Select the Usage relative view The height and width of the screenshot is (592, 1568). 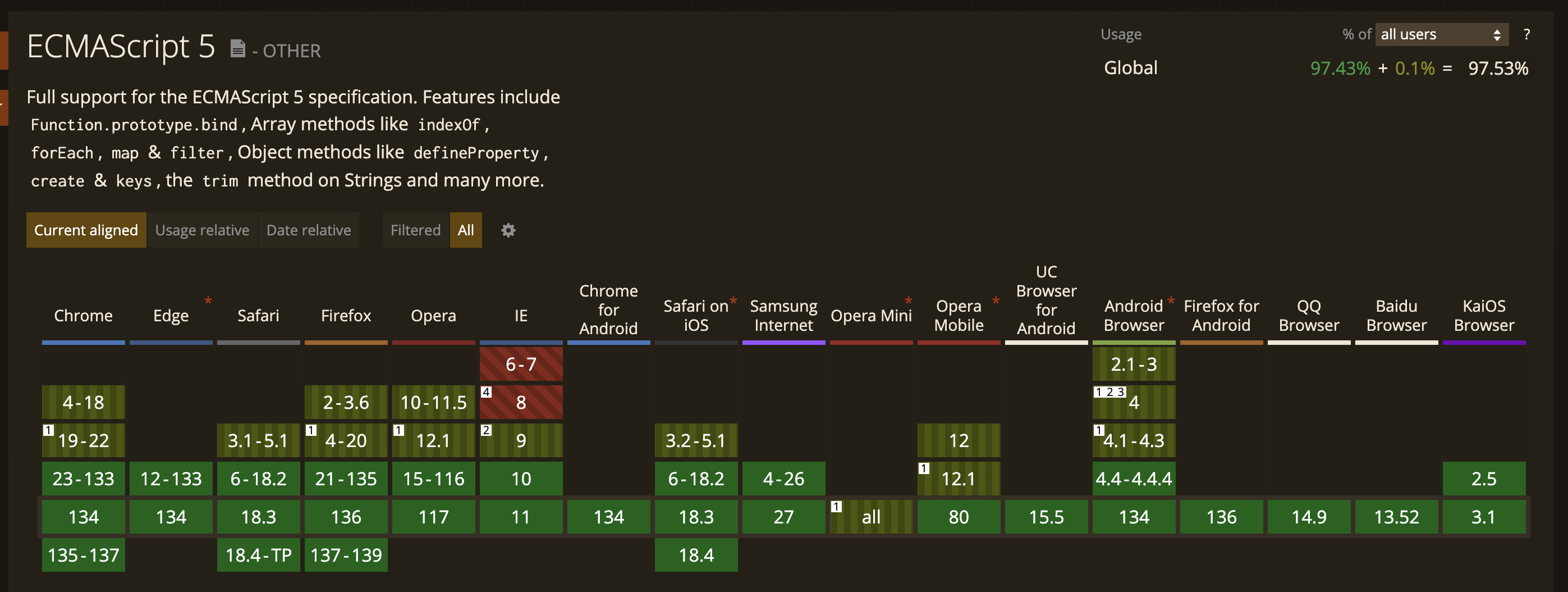202,230
